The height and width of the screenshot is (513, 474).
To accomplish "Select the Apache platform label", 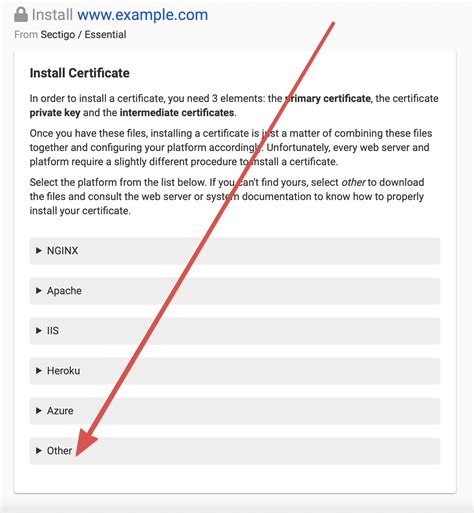I will [64, 291].
